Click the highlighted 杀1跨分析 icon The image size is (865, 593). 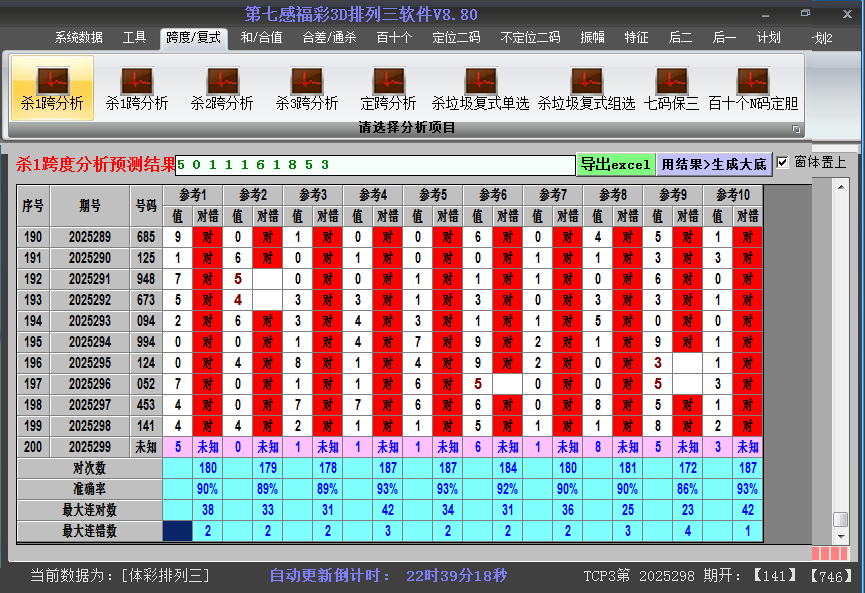tap(52, 88)
